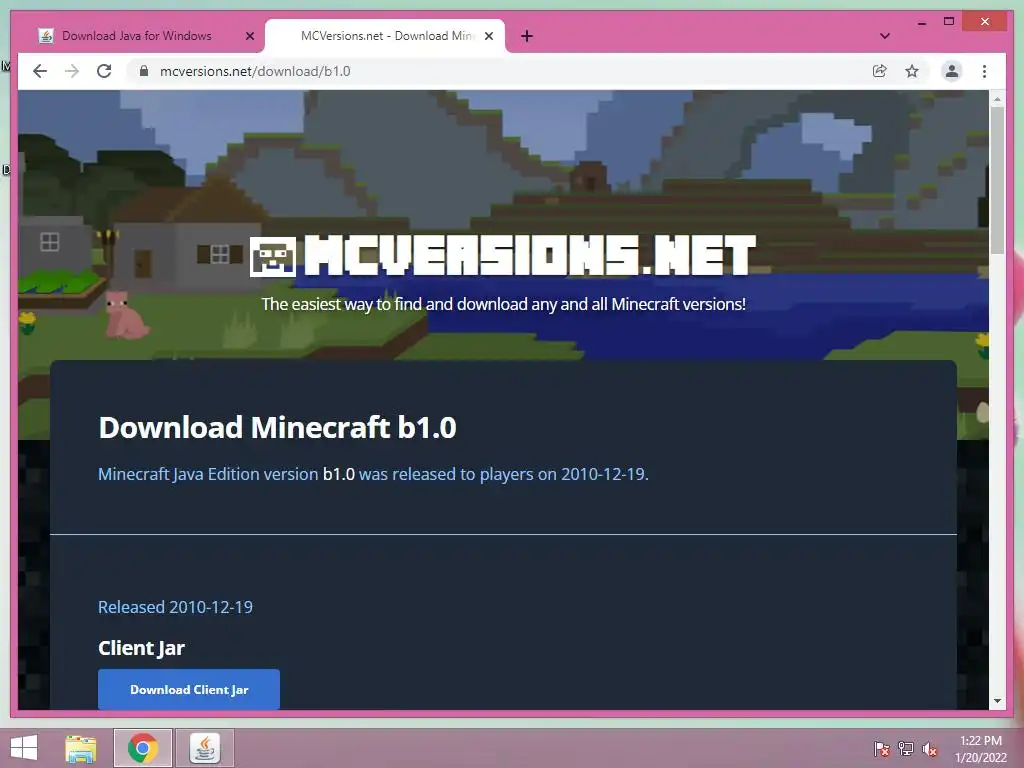Screen dimensions: 1024x768
Task: Open the Action Center flag tray icon
Action: click(882, 749)
